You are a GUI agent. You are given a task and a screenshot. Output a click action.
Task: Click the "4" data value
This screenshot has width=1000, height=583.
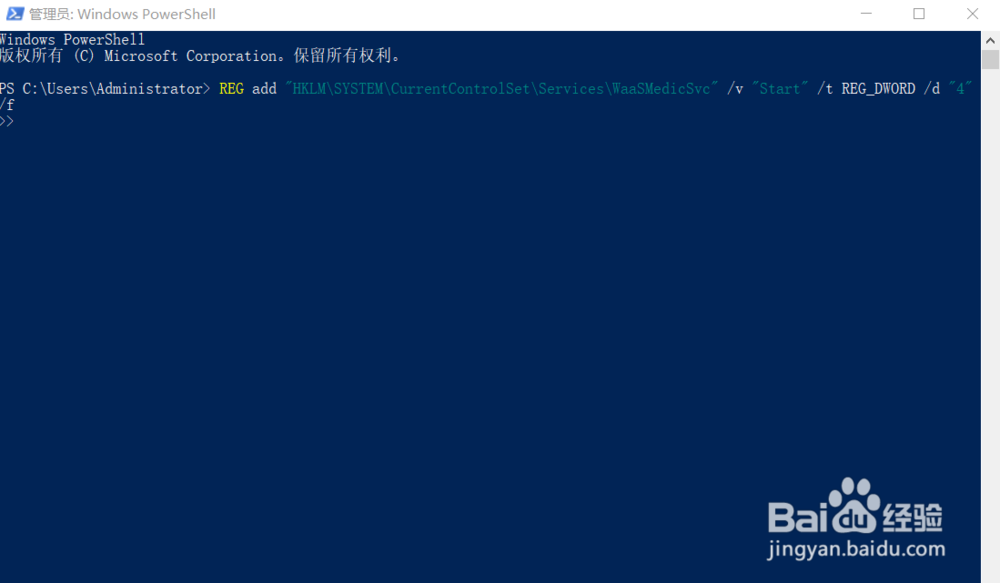tap(960, 89)
